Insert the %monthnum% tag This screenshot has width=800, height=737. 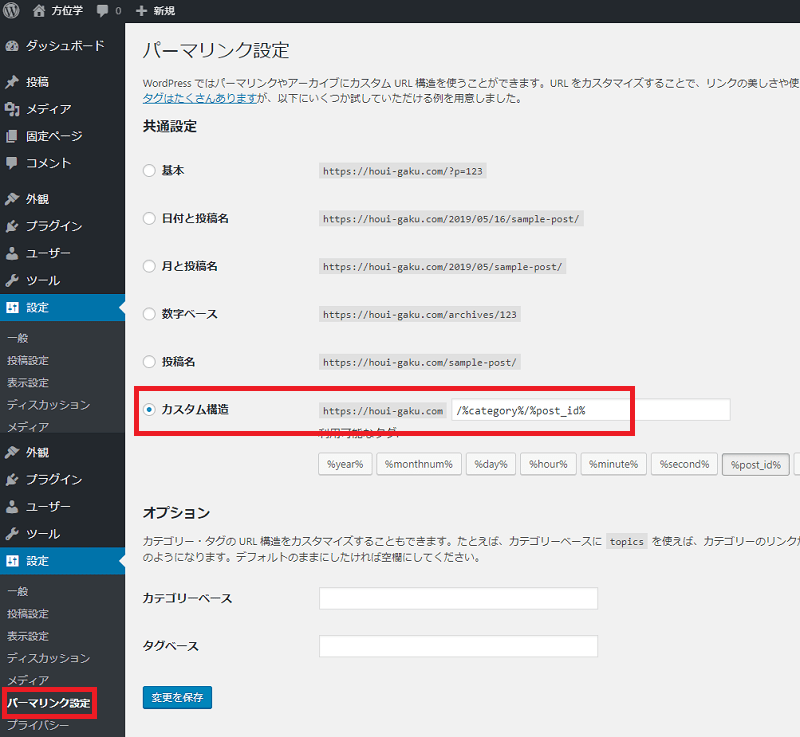point(418,464)
